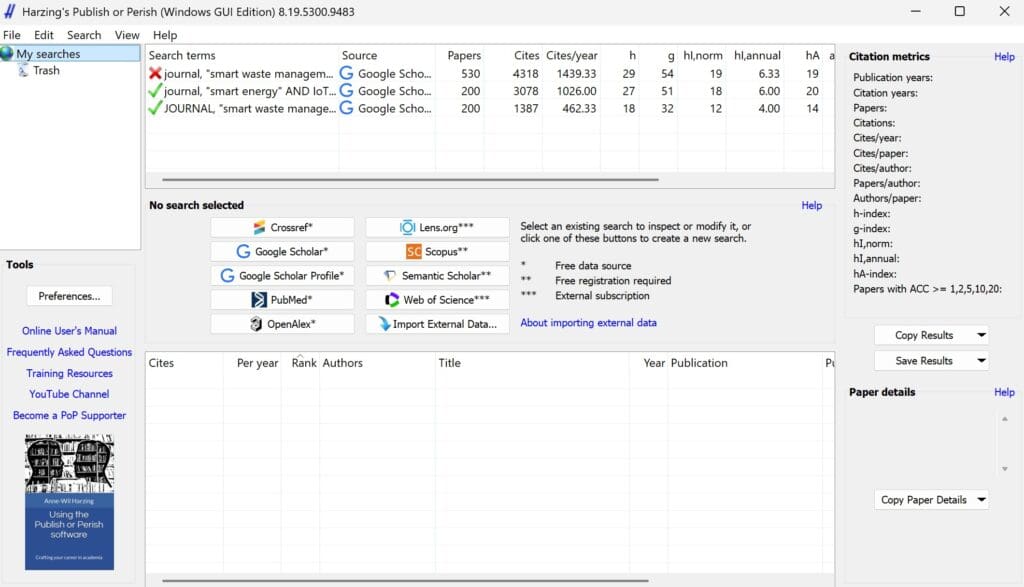Click the Trash bin icon
Image resolution: width=1024 pixels, height=587 pixels.
(x=23, y=71)
